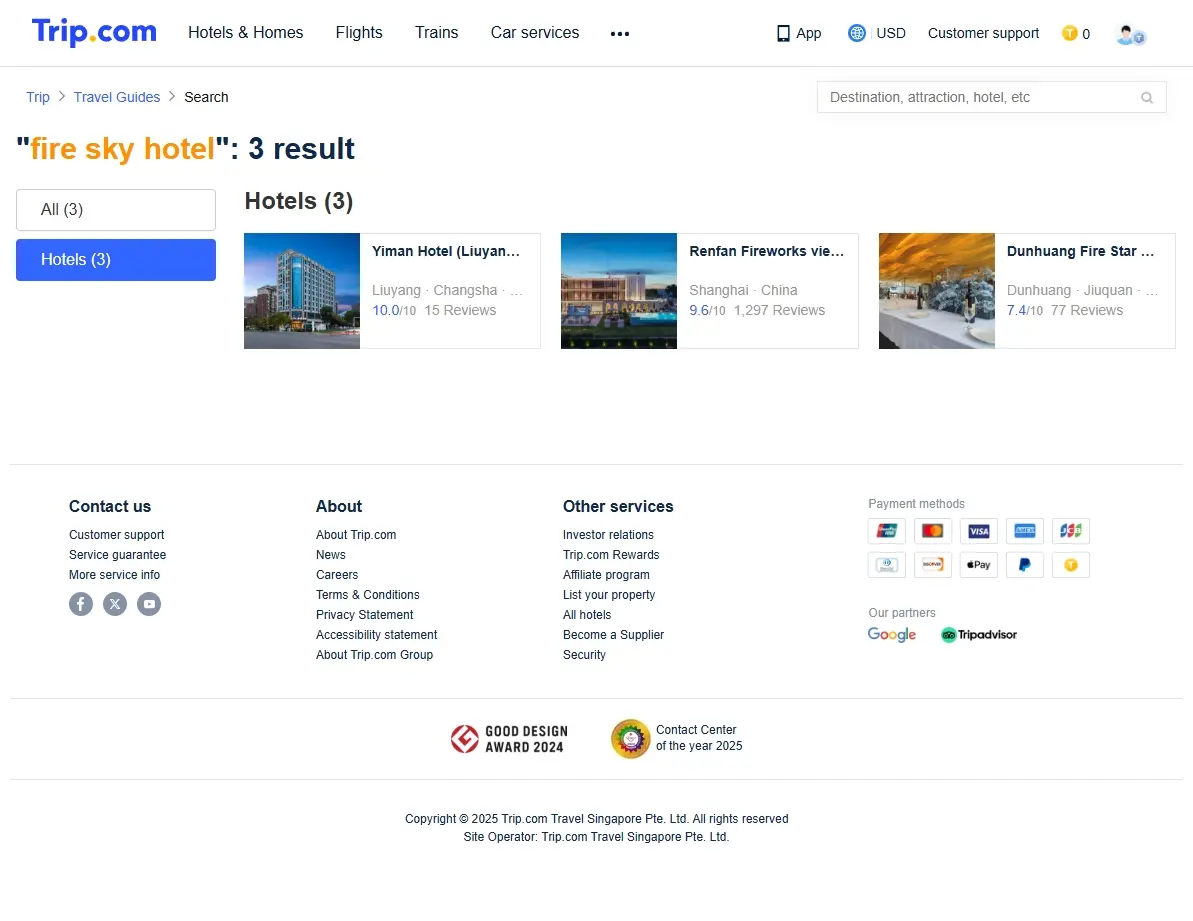
Task: Click Renfan Fireworks hotel thumbnail
Action: click(x=619, y=291)
